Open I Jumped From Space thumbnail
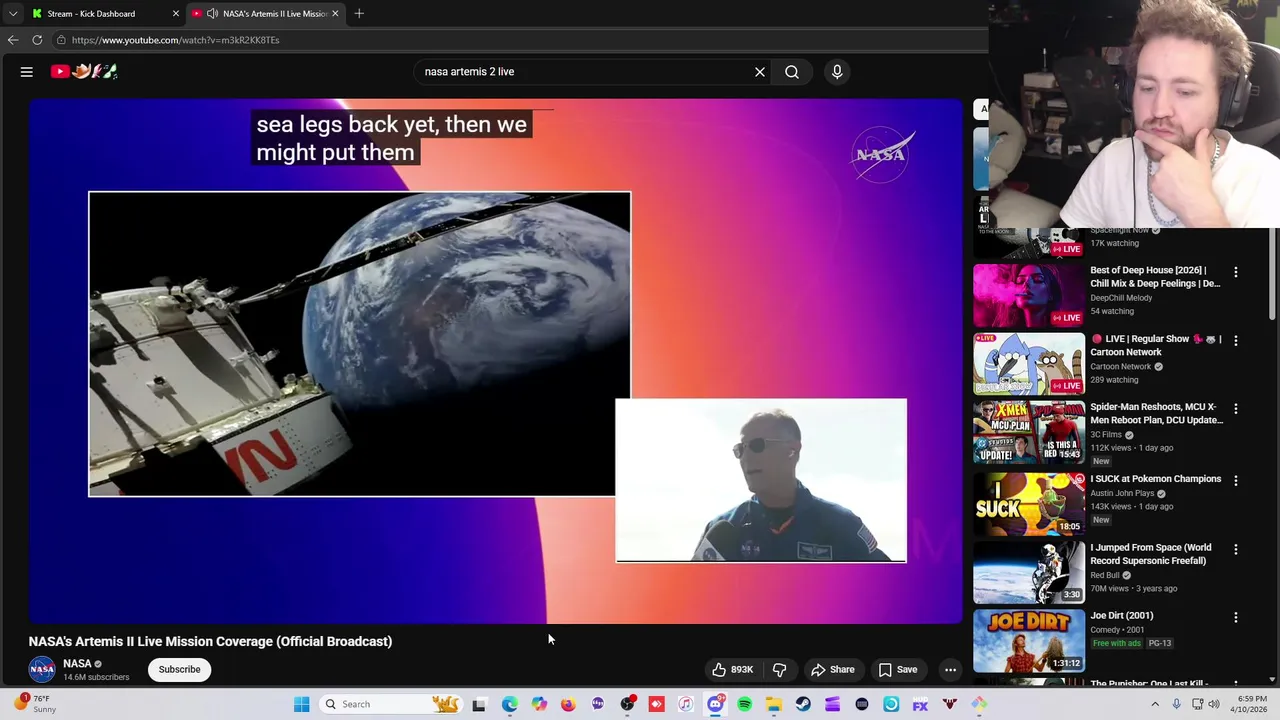Image resolution: width=1280 pixels, height=720 pixels. coord(1029,571)
